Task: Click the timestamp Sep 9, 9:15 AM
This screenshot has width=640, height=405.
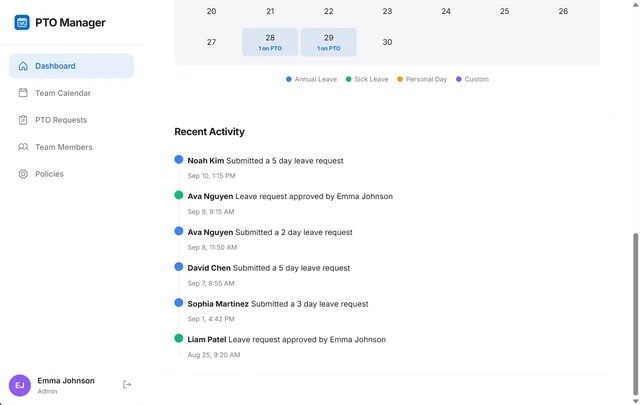Action: tap(211, 211)
